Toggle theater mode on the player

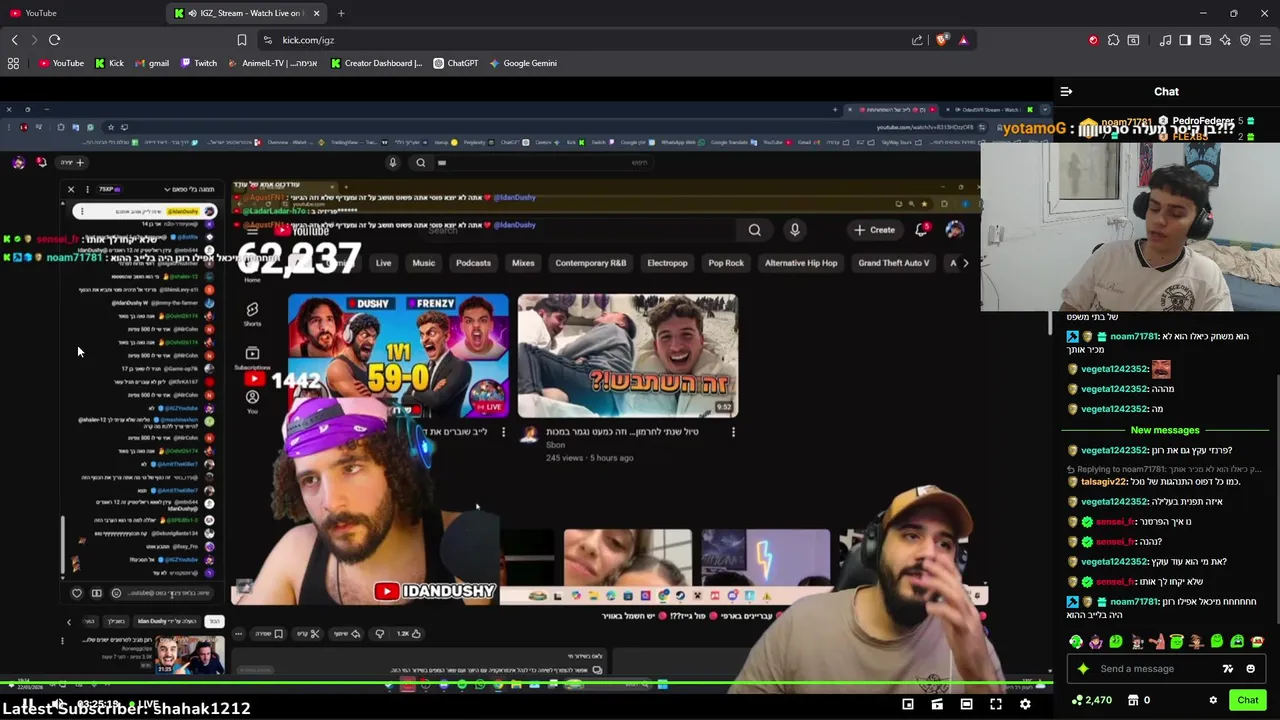966,704
